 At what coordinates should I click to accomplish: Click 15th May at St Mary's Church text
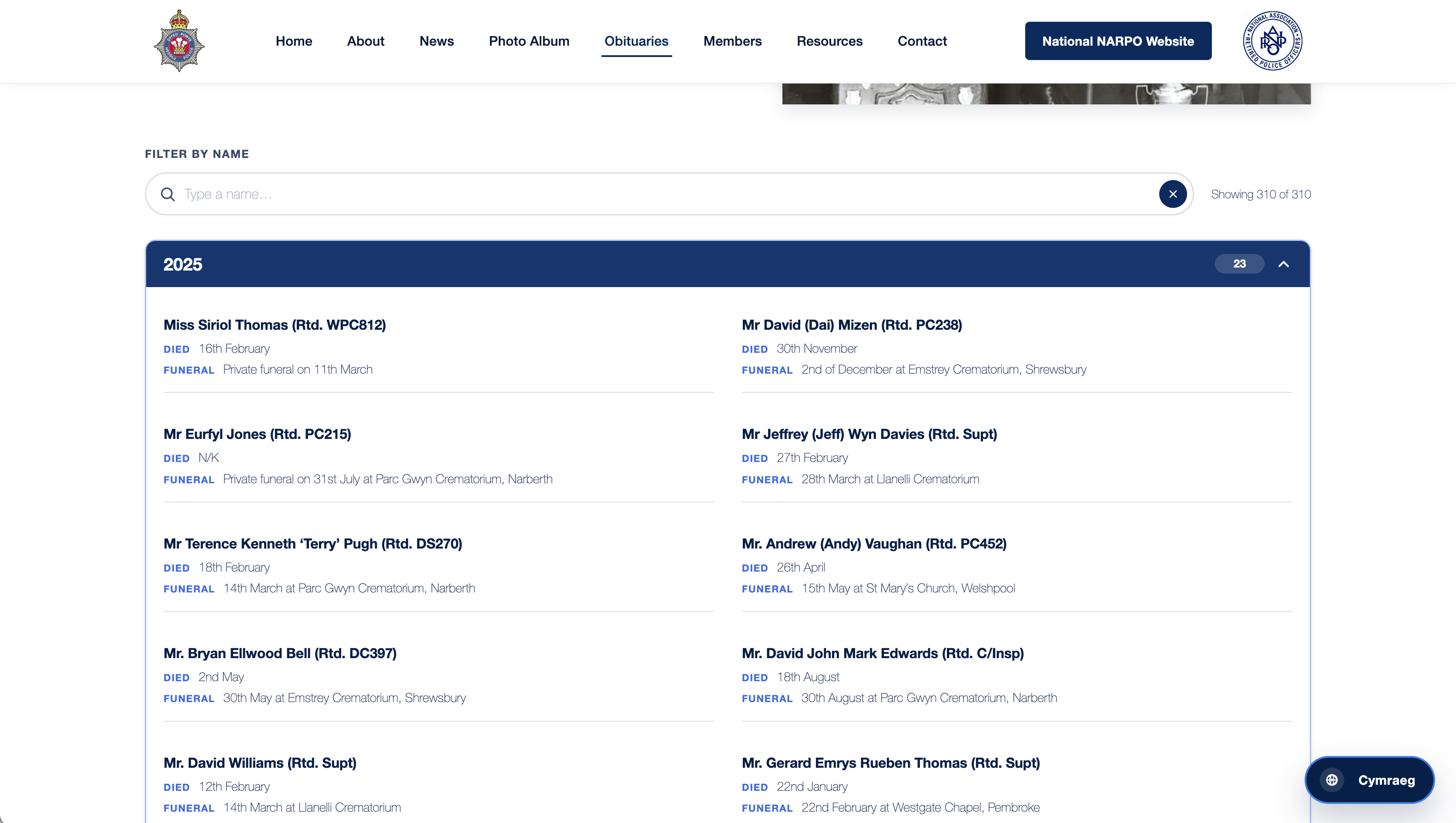pyautogui.click(x=908, y=589)
